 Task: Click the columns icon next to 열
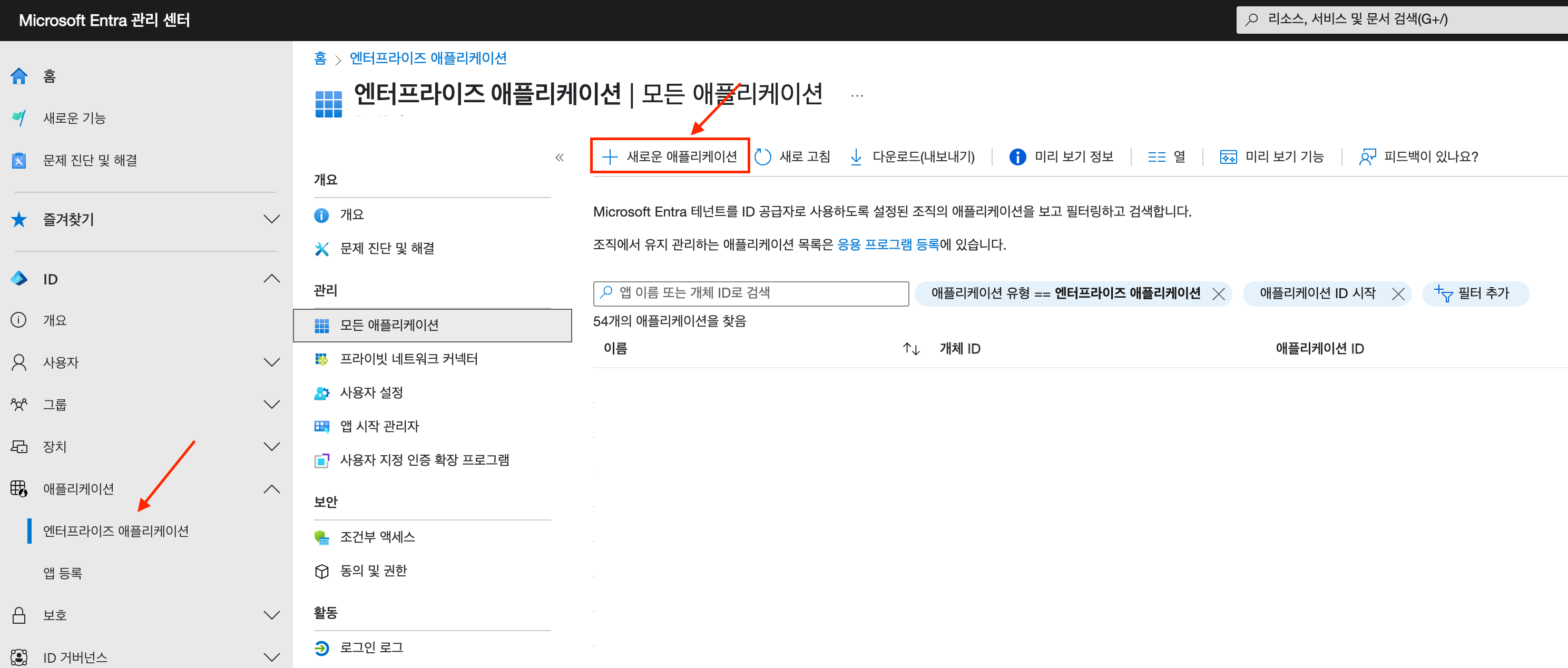1157,157
